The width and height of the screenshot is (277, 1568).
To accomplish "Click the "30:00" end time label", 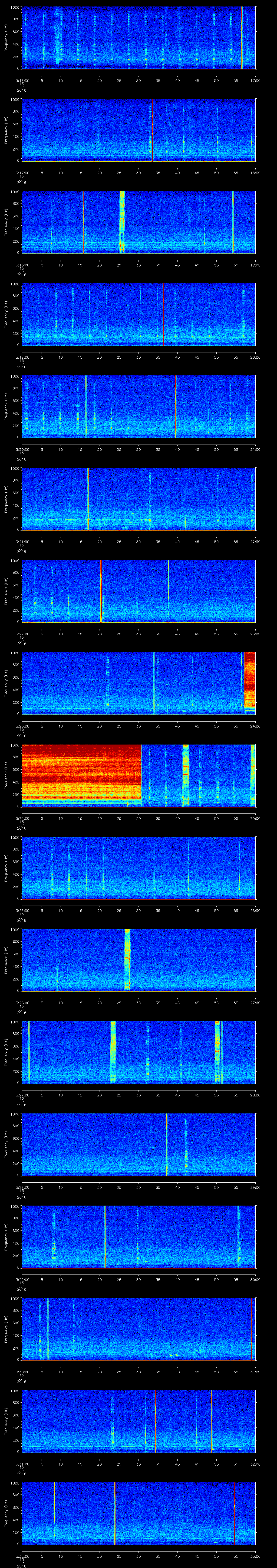I will click(x=255, y=1279).
